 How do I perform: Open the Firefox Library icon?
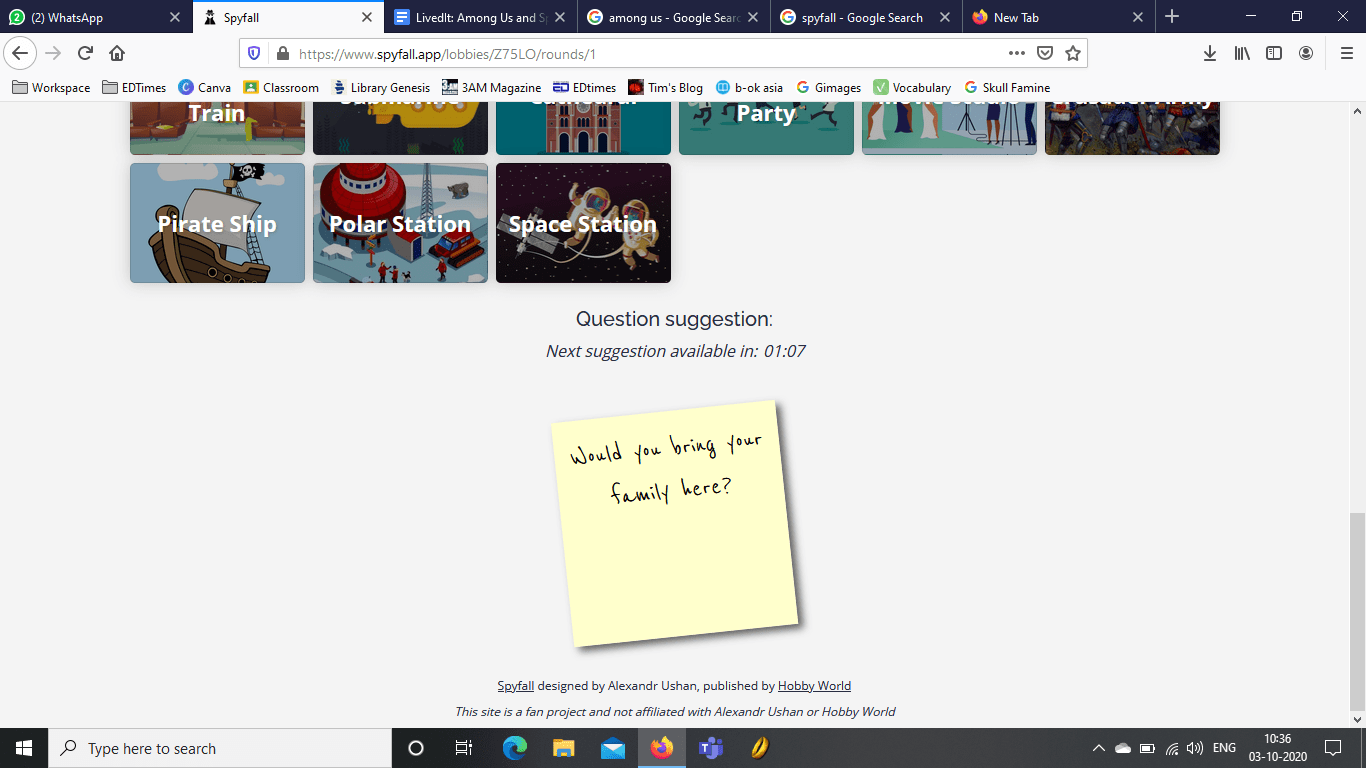click(x=1242, y=53)
